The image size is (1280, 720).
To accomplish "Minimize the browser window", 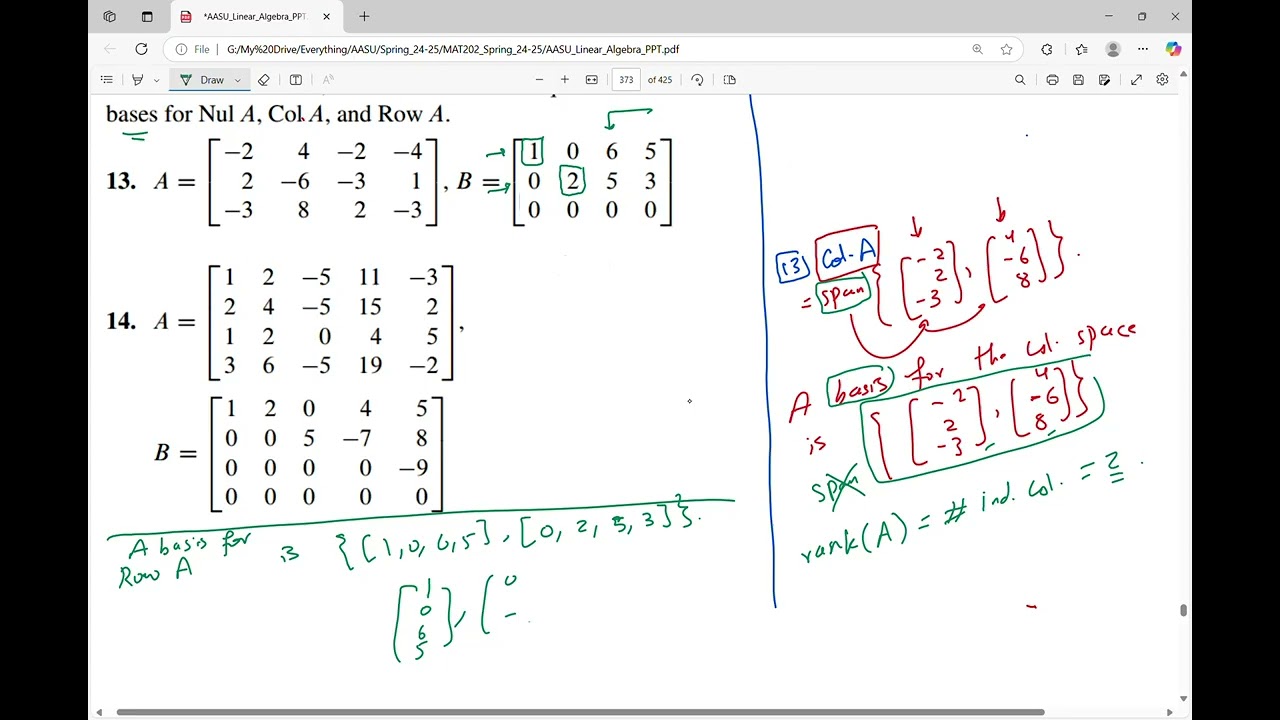I will [x=1109, y=16].
